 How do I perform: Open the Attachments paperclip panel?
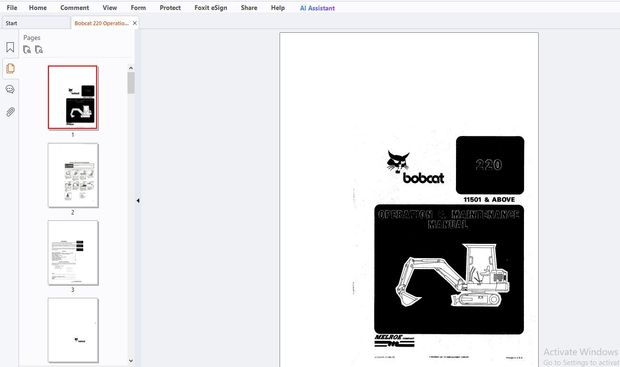(10, 112)
